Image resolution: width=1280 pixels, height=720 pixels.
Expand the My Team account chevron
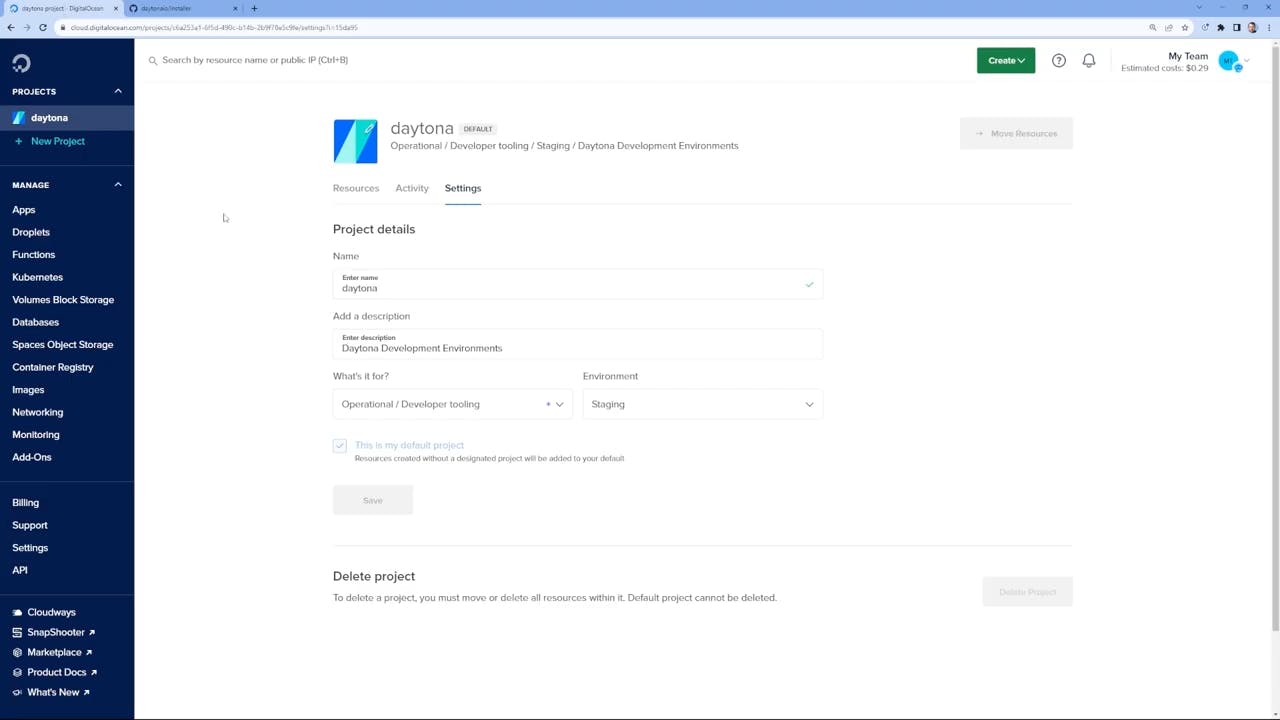1247,61
